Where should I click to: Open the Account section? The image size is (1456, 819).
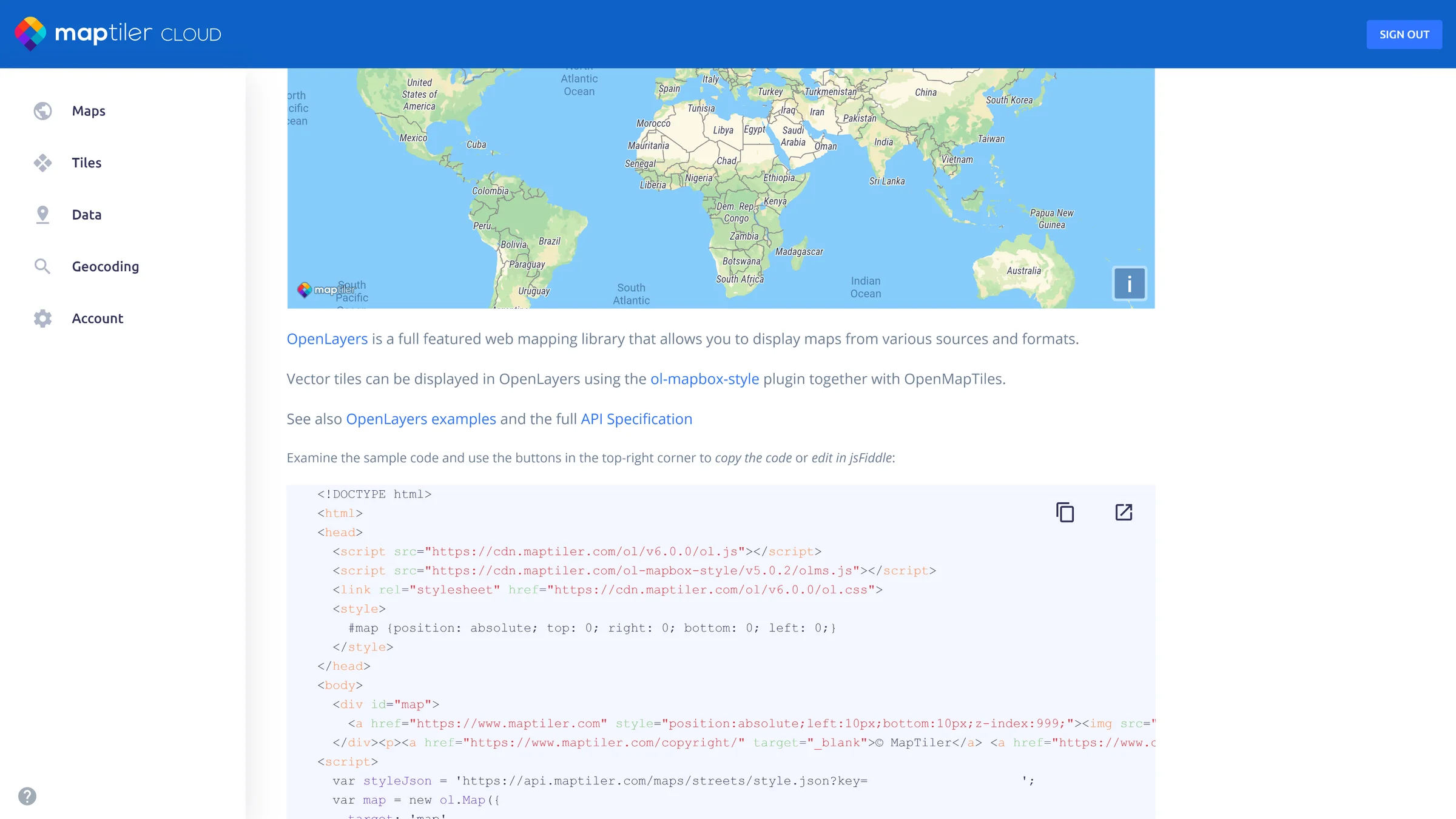(98, 318)
